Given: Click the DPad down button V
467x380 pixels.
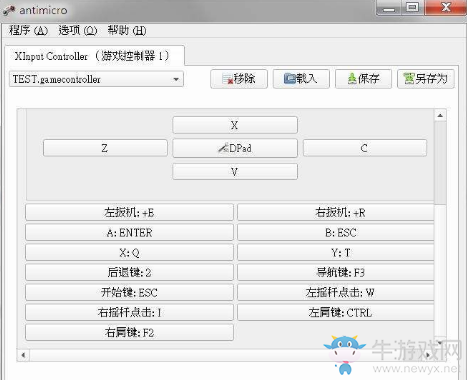Looking at the screenshot, I should [235, 172].
